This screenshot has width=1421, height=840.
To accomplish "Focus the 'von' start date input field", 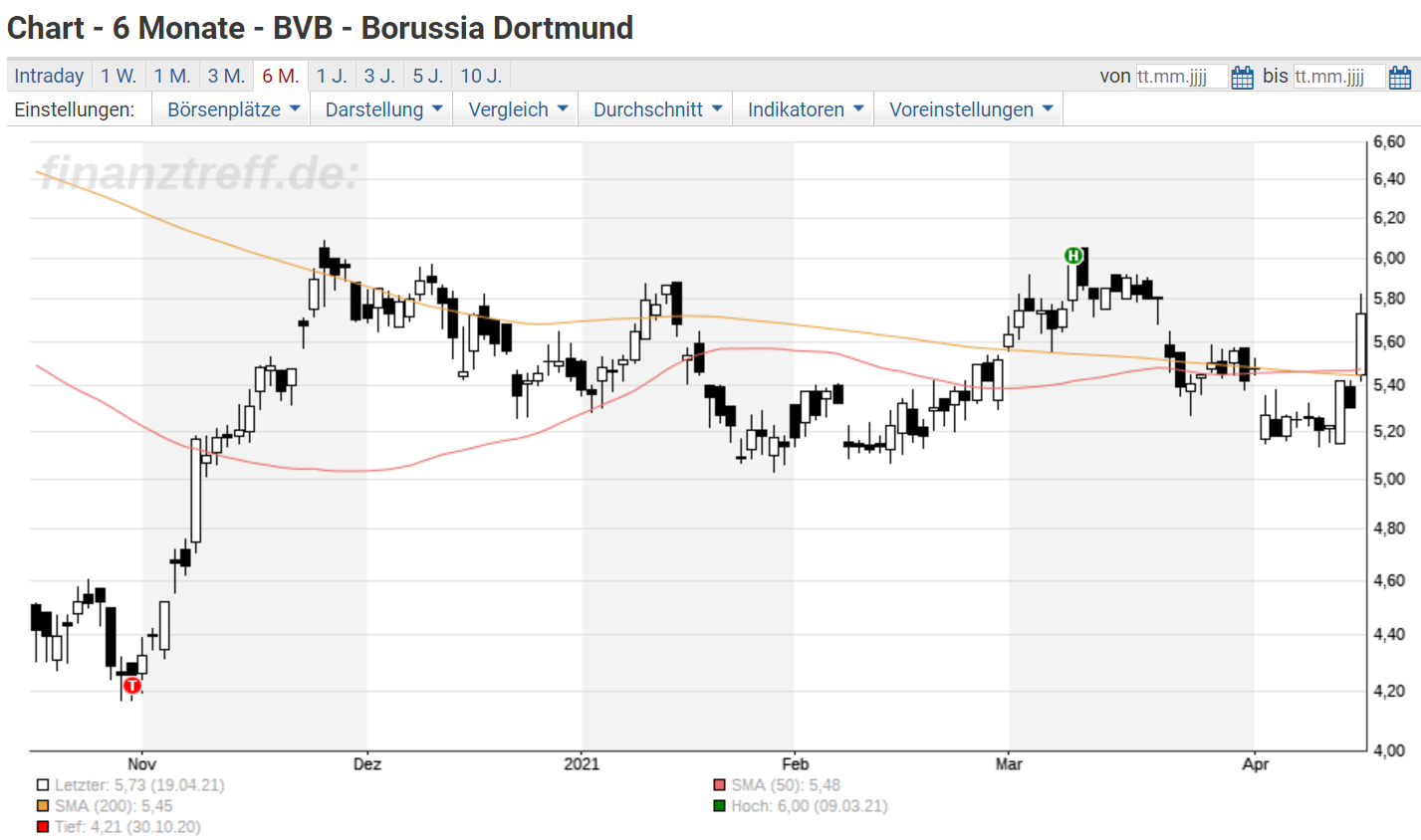I will (1181, 77).
